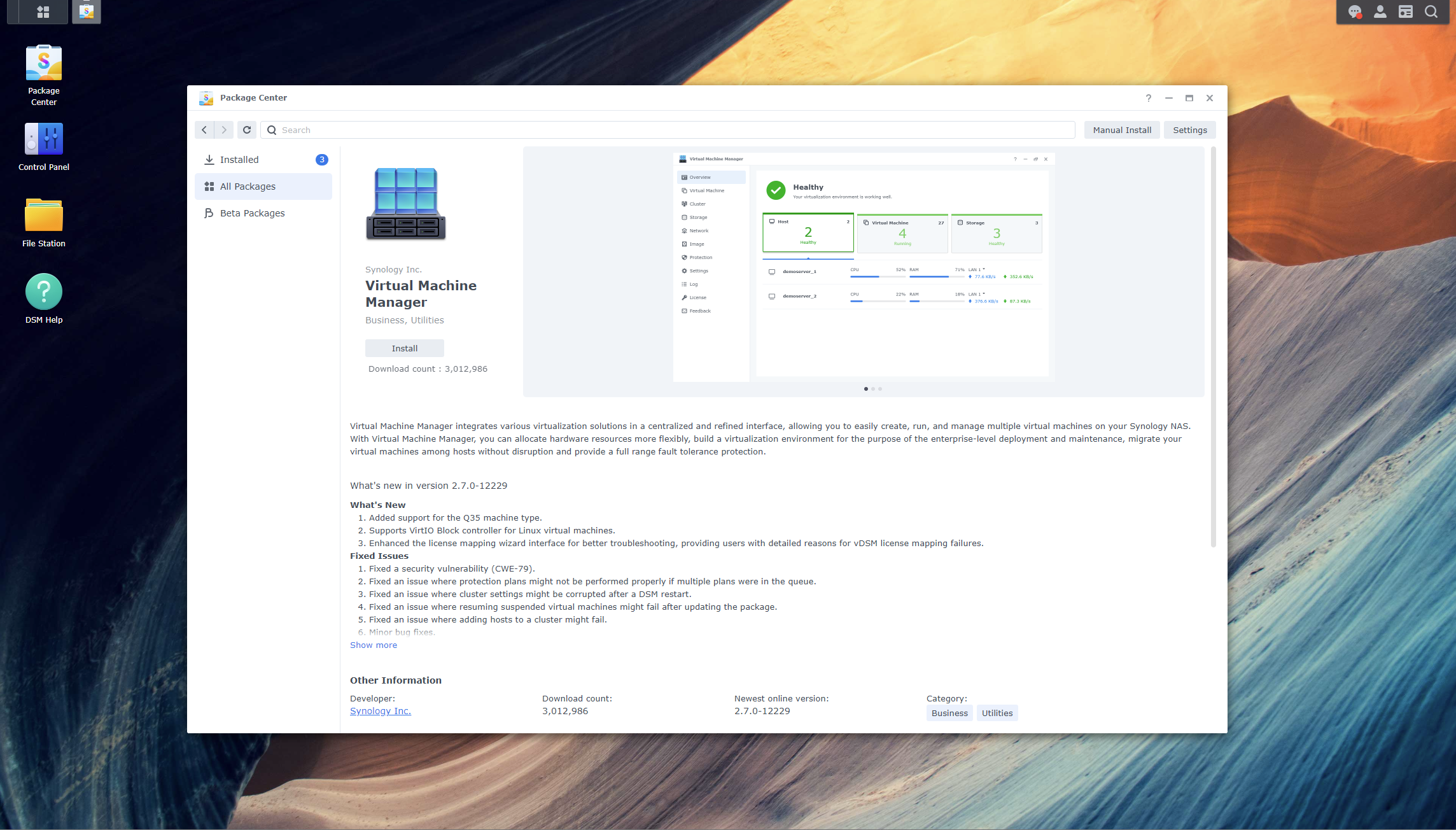Open File Station desktop icon

(x=43, y=223)
